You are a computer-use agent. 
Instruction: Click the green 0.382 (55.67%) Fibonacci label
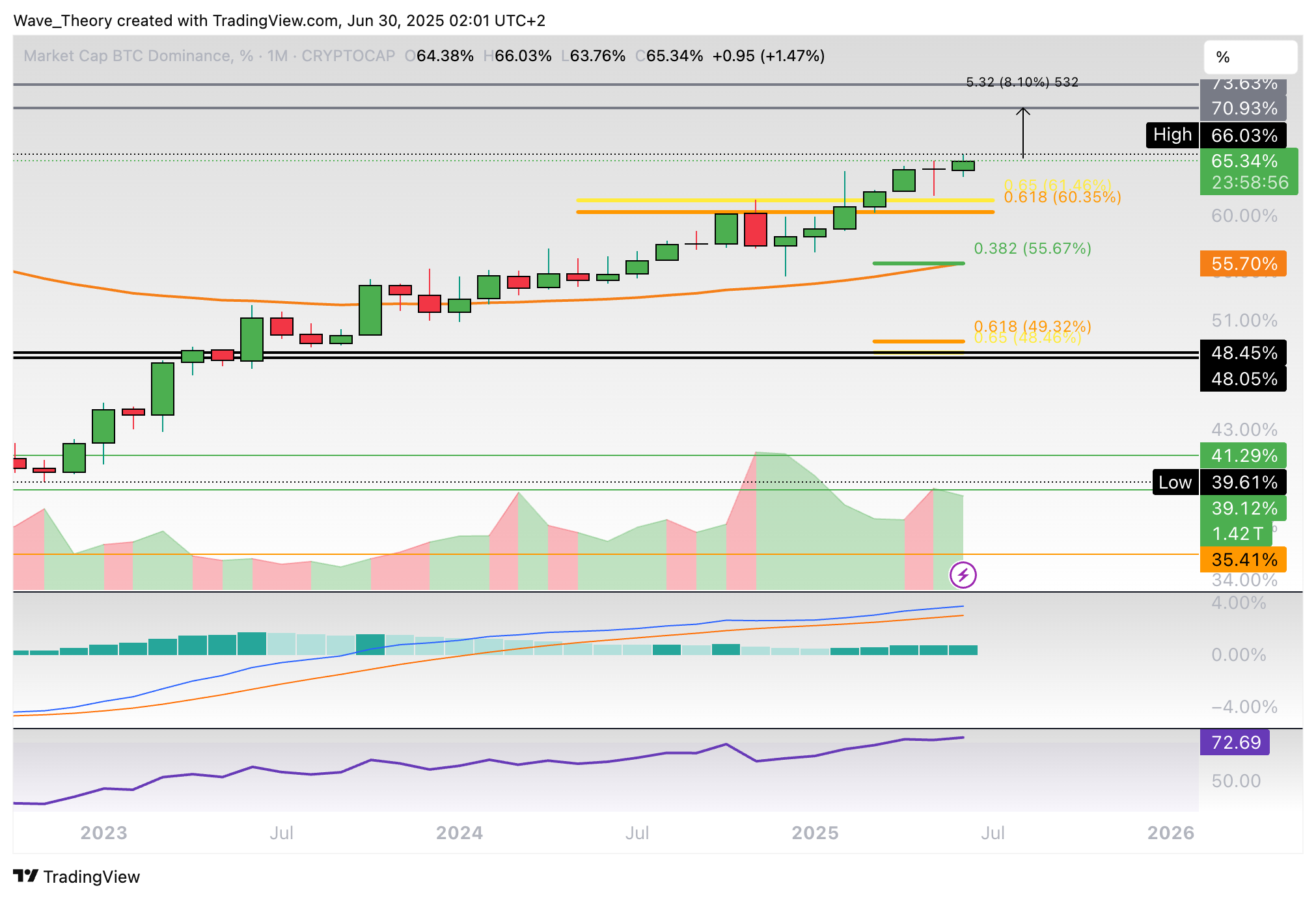click(1032, 248)
